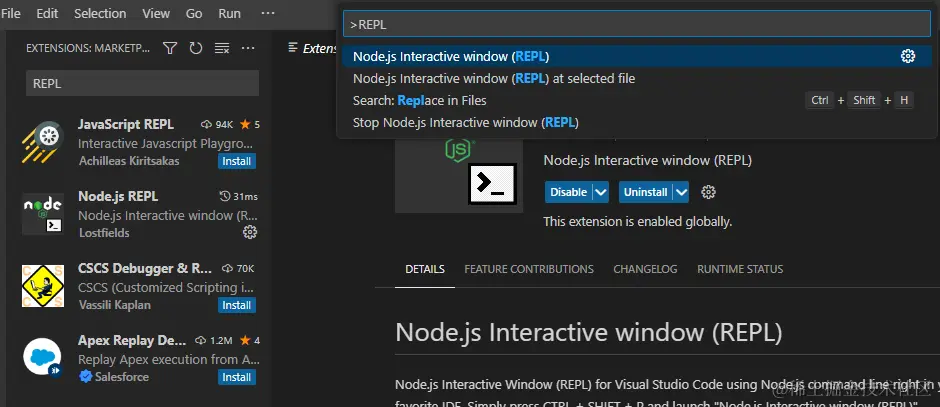Click the CSCS Debugger extension icon
Screen dimensions: 940x407
coord(42,286)
